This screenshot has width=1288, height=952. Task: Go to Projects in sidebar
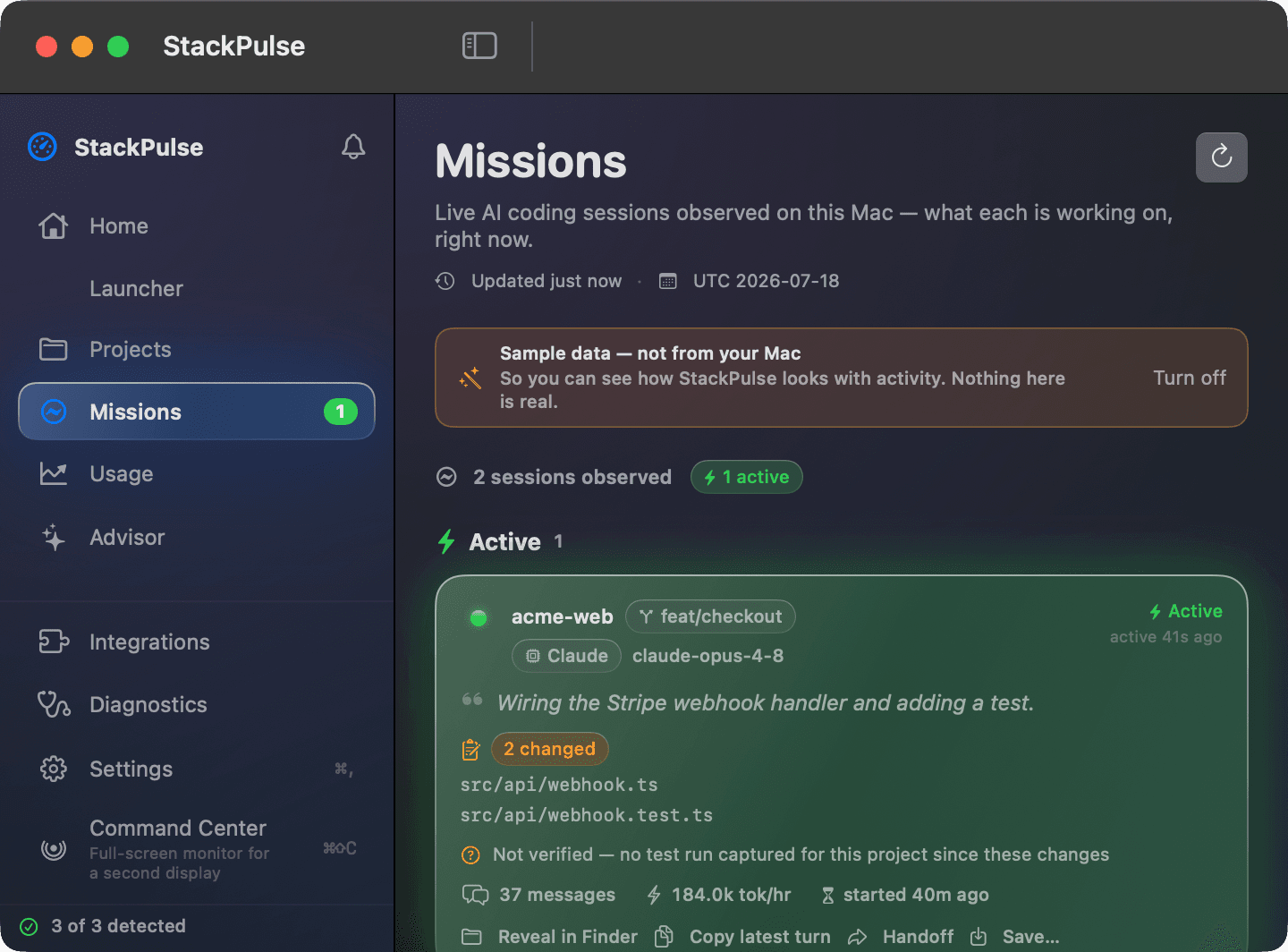197,349
